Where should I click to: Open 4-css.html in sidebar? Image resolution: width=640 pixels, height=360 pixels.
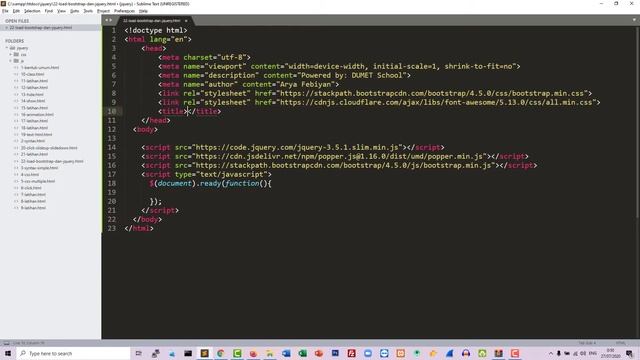(x=30, y=174)
